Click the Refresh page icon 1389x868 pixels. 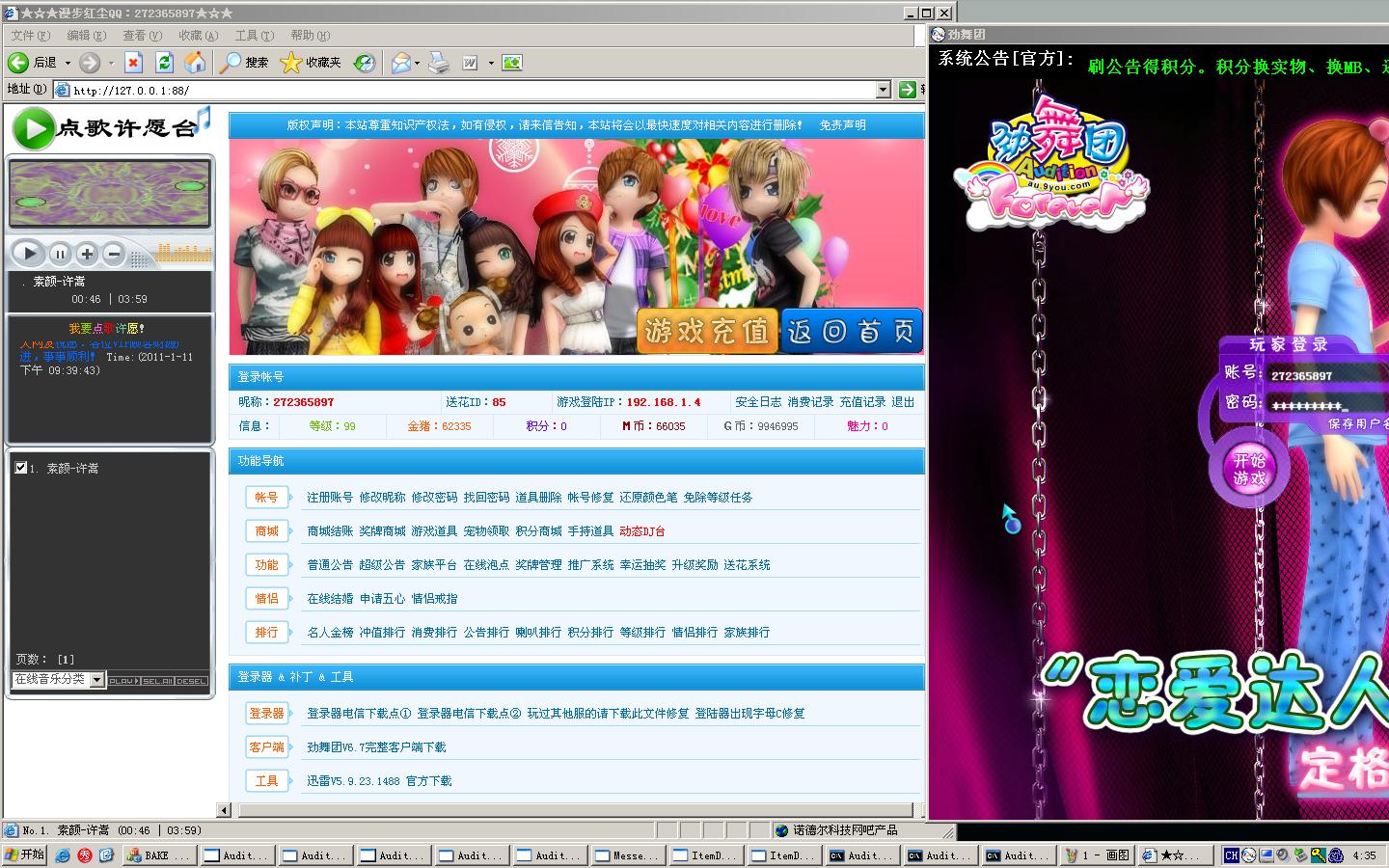pyautogui.click(x=164, y=63)
